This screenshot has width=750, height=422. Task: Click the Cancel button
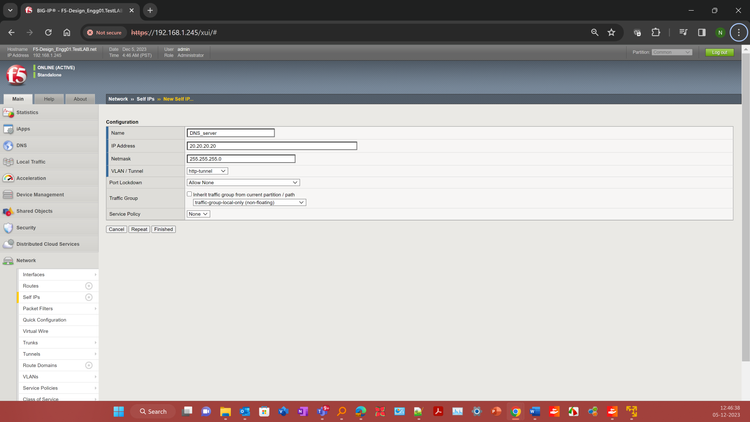(116, 229)
